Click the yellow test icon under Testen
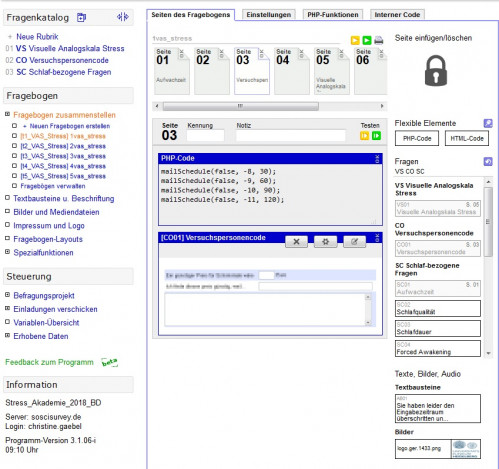499x469 pixels. point(364,136)
